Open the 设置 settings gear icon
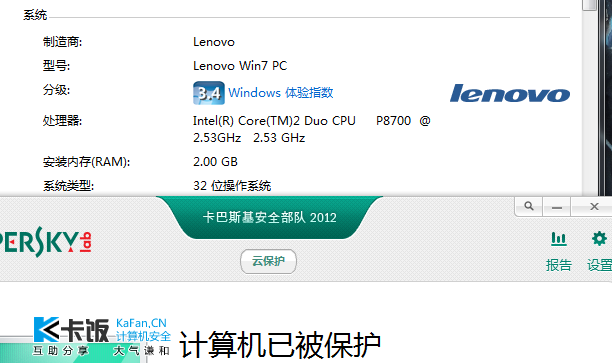Image resolution: width=612 pixels, height=363 pixels. click(x=600, y=238)
